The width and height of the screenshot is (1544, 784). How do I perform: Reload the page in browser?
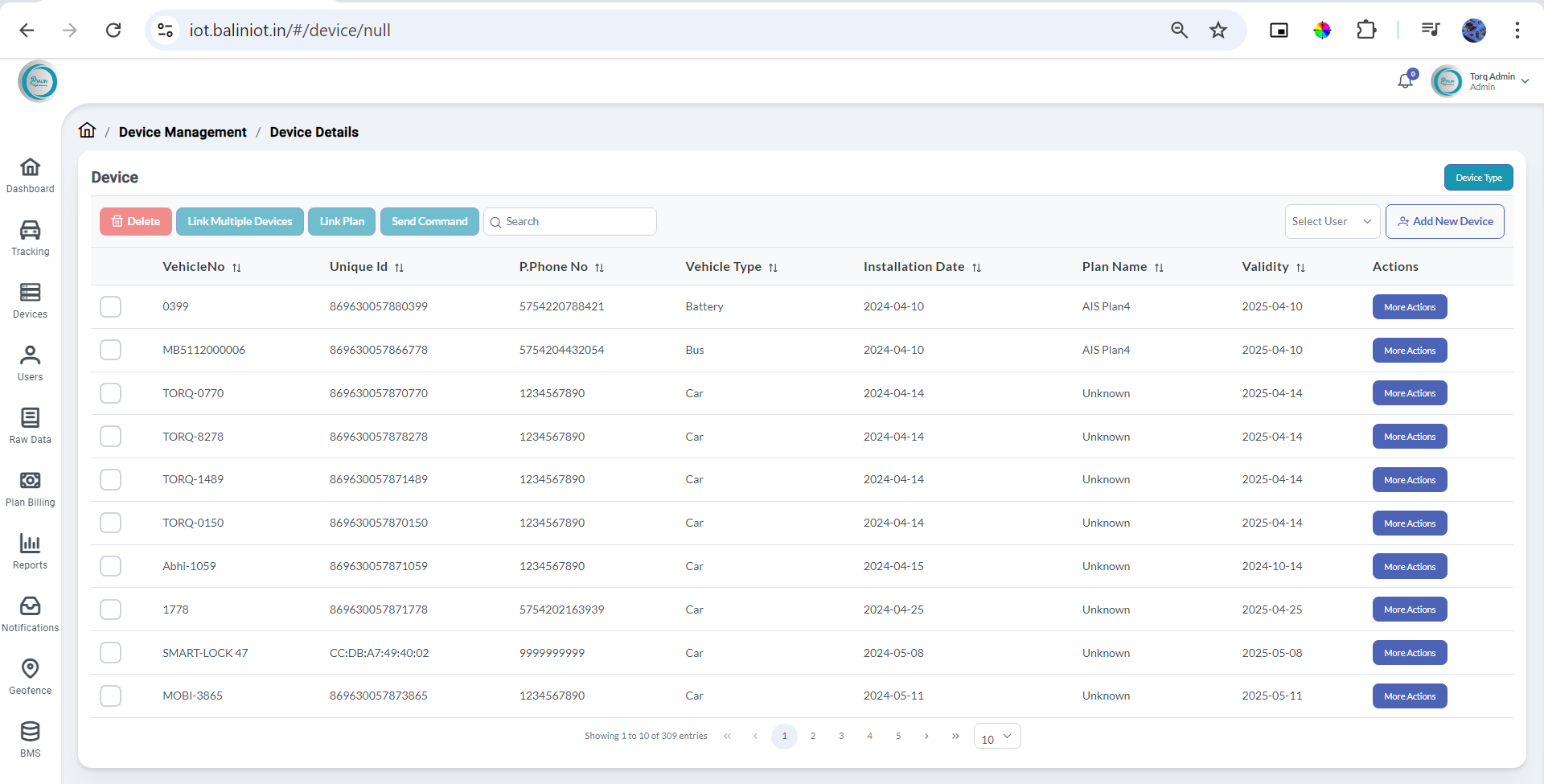[x=113, y=31]
